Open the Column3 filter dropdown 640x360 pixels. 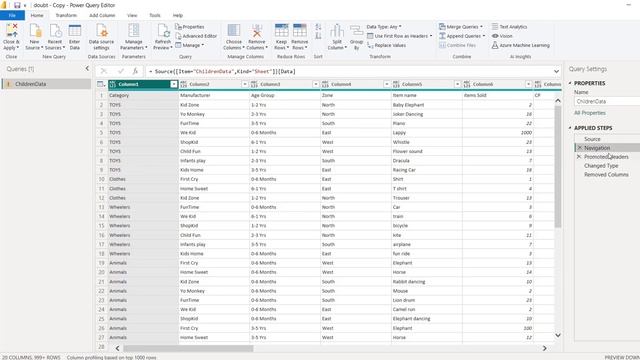click(316, 84)
